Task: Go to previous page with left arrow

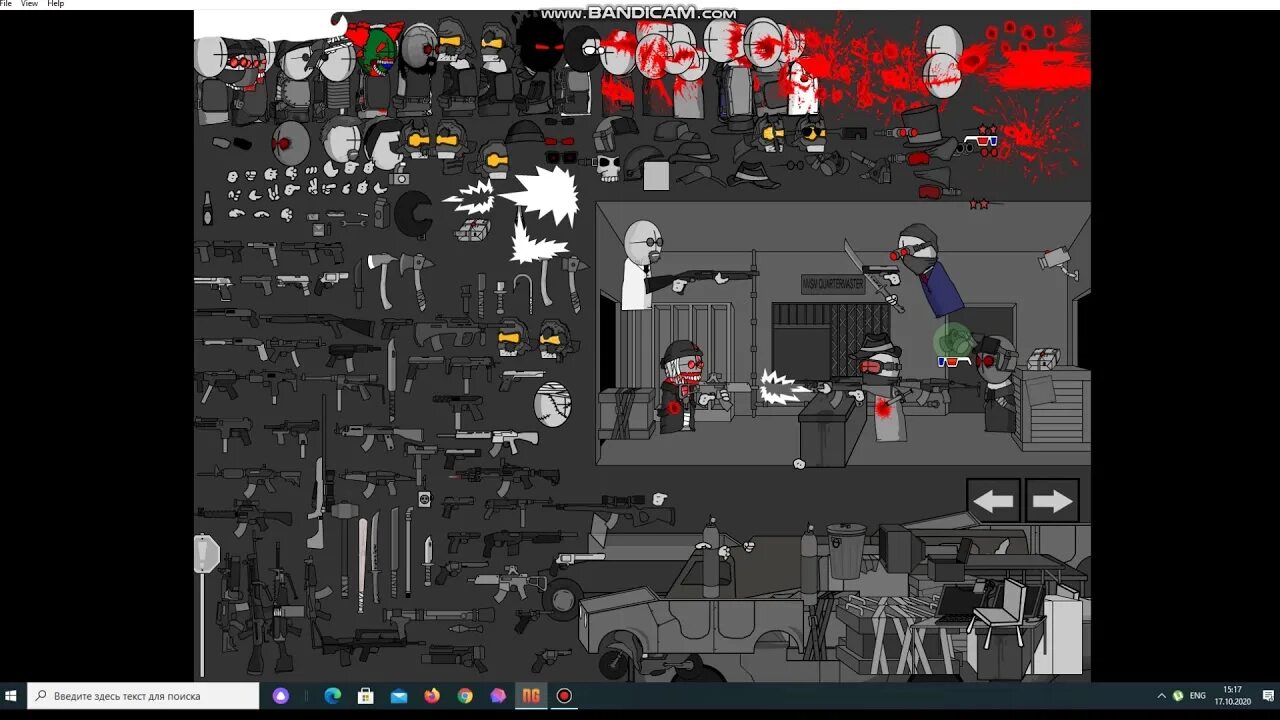Action: [993, 501]
